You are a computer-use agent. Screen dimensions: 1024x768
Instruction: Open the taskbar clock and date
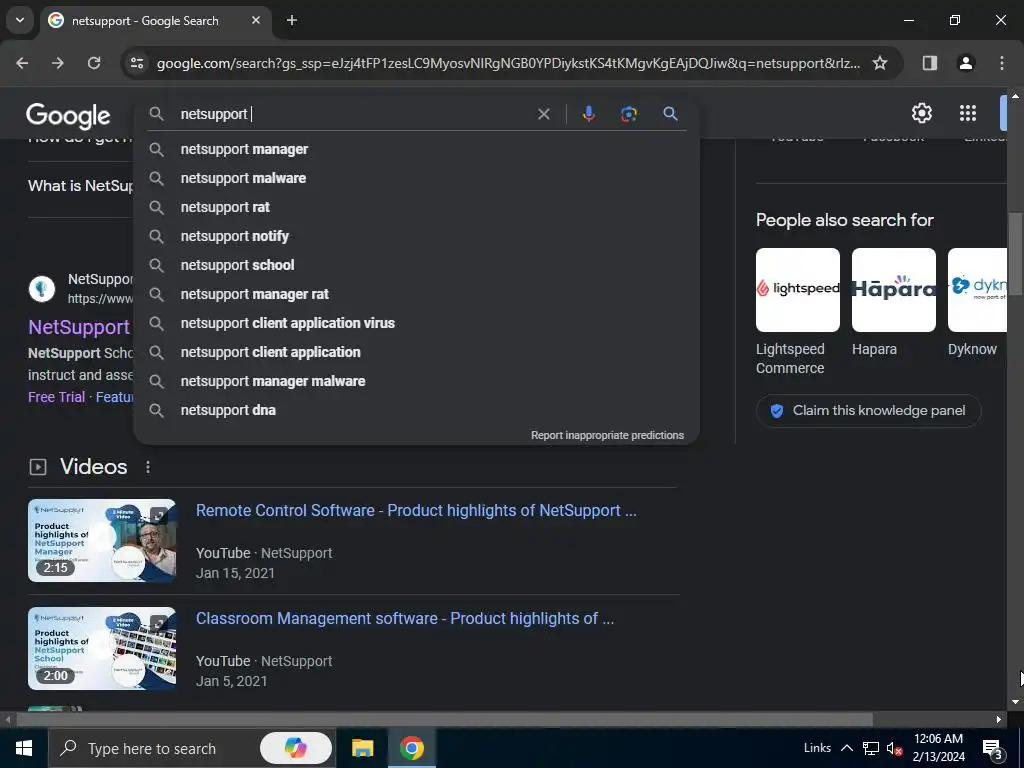point(938,748)
